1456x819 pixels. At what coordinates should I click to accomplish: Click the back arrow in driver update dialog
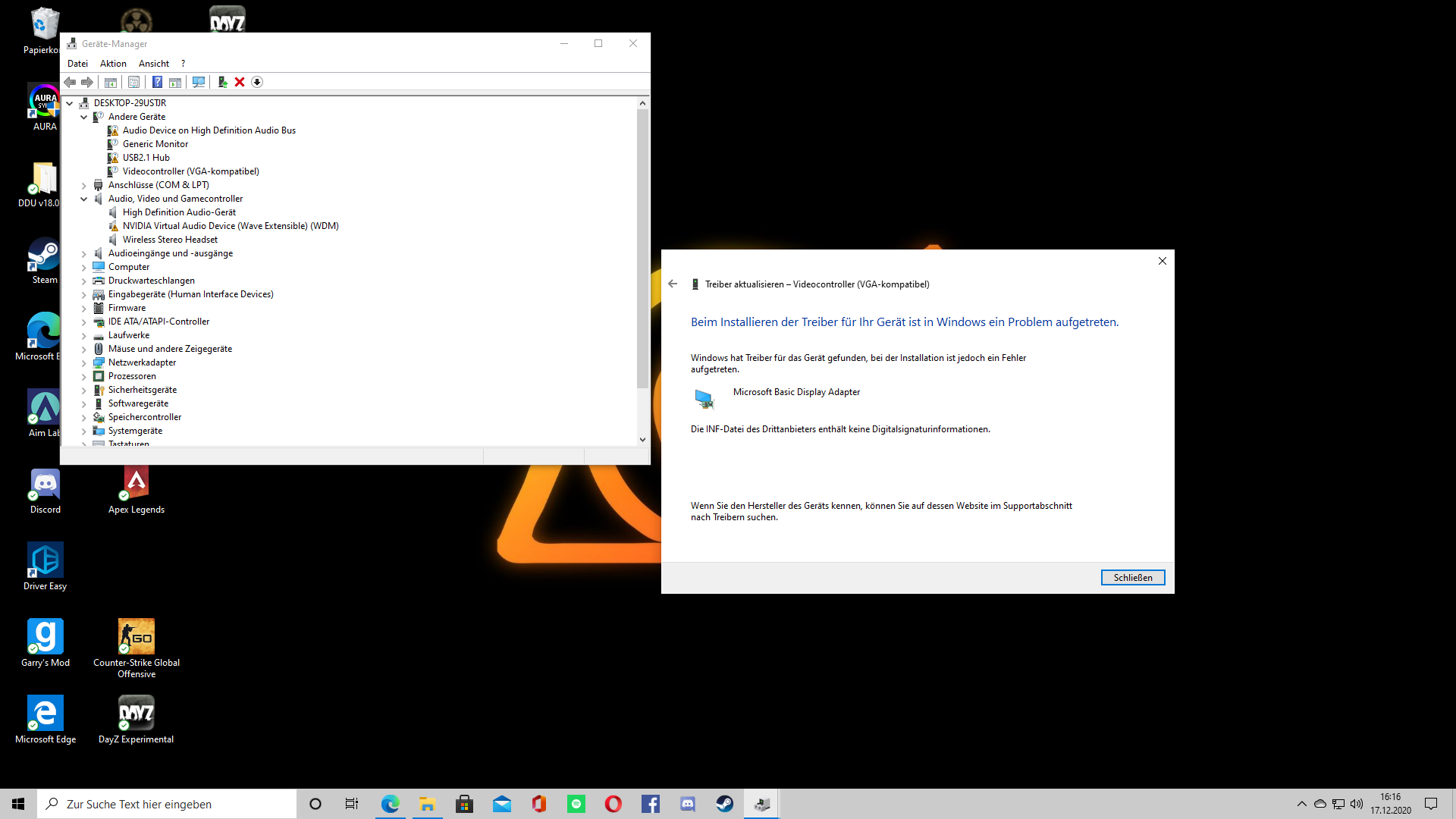pos(673,284)
